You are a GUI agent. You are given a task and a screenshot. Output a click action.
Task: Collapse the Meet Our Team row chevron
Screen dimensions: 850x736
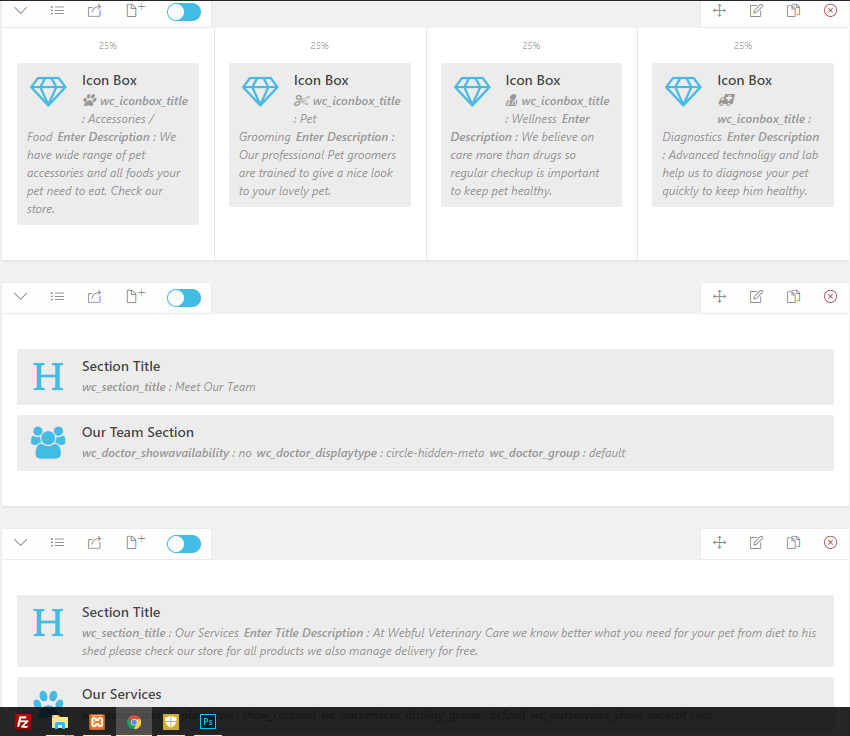point(20,297)
